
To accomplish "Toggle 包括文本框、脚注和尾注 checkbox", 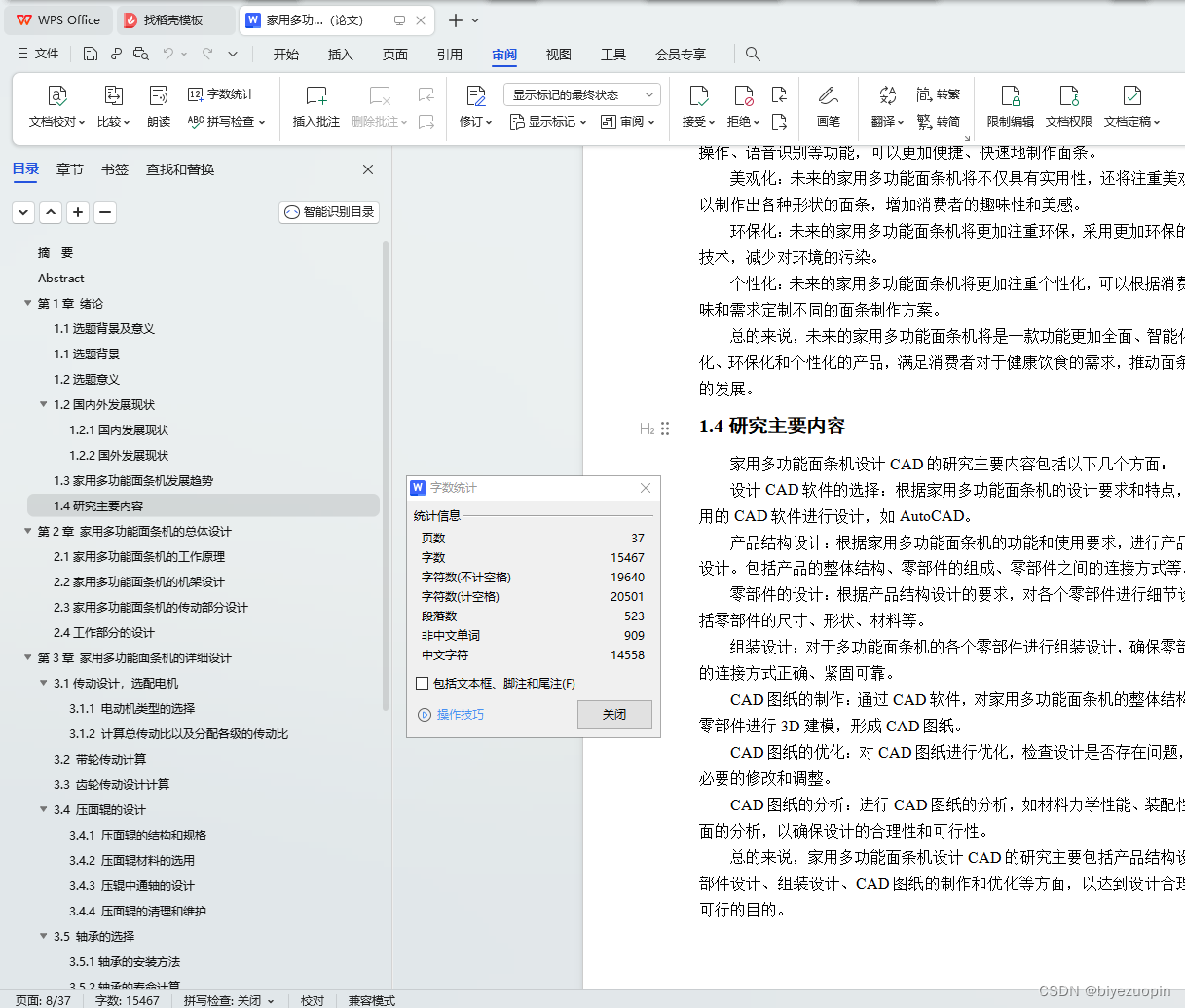I will 423,684.
